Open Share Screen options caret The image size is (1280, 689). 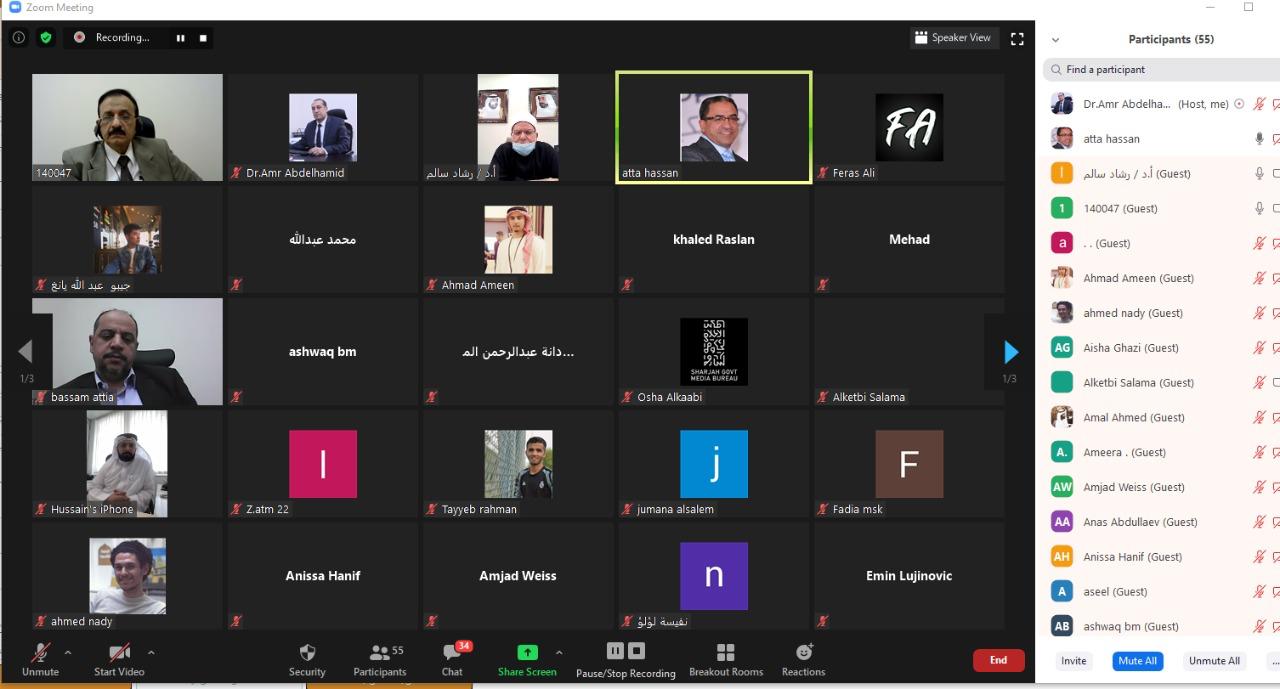coord(559,652)
